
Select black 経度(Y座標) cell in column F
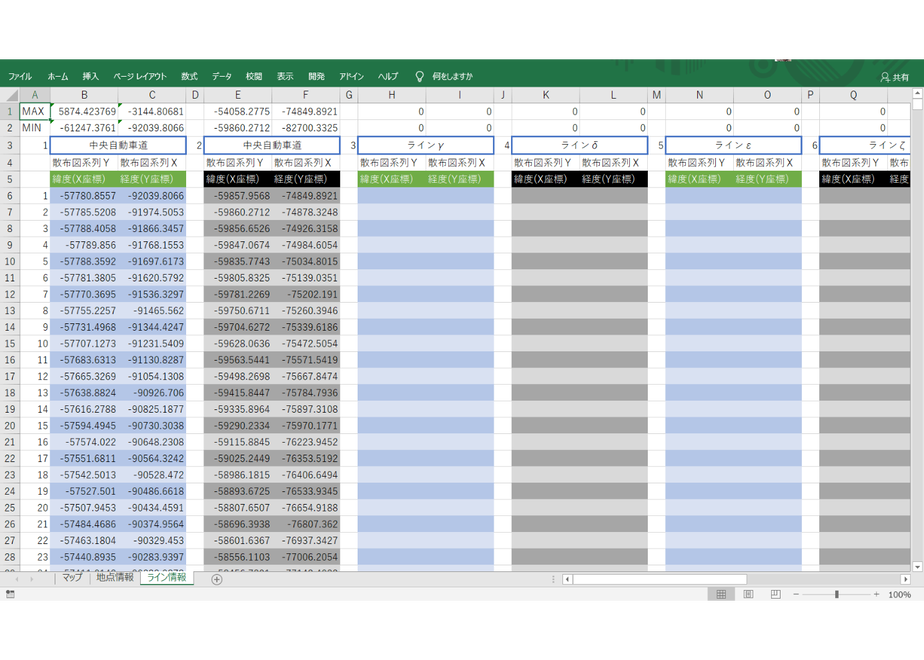click(305, 179)
